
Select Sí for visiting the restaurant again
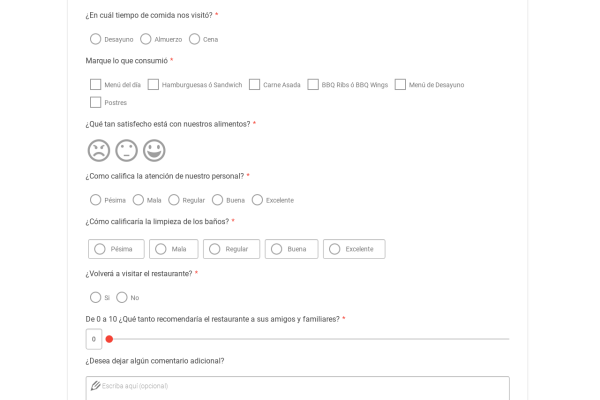point(96,297)
